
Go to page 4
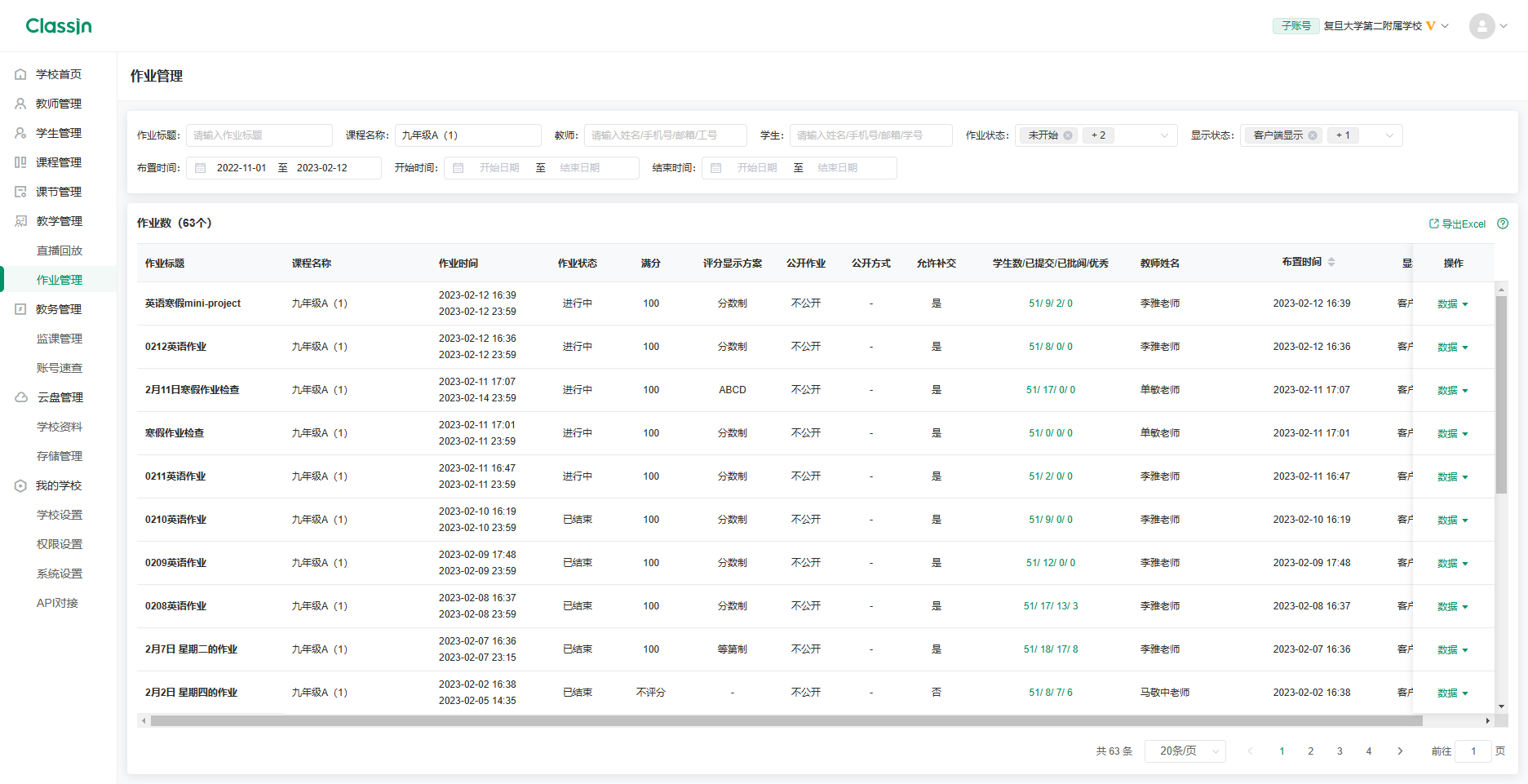[1369, 751]
